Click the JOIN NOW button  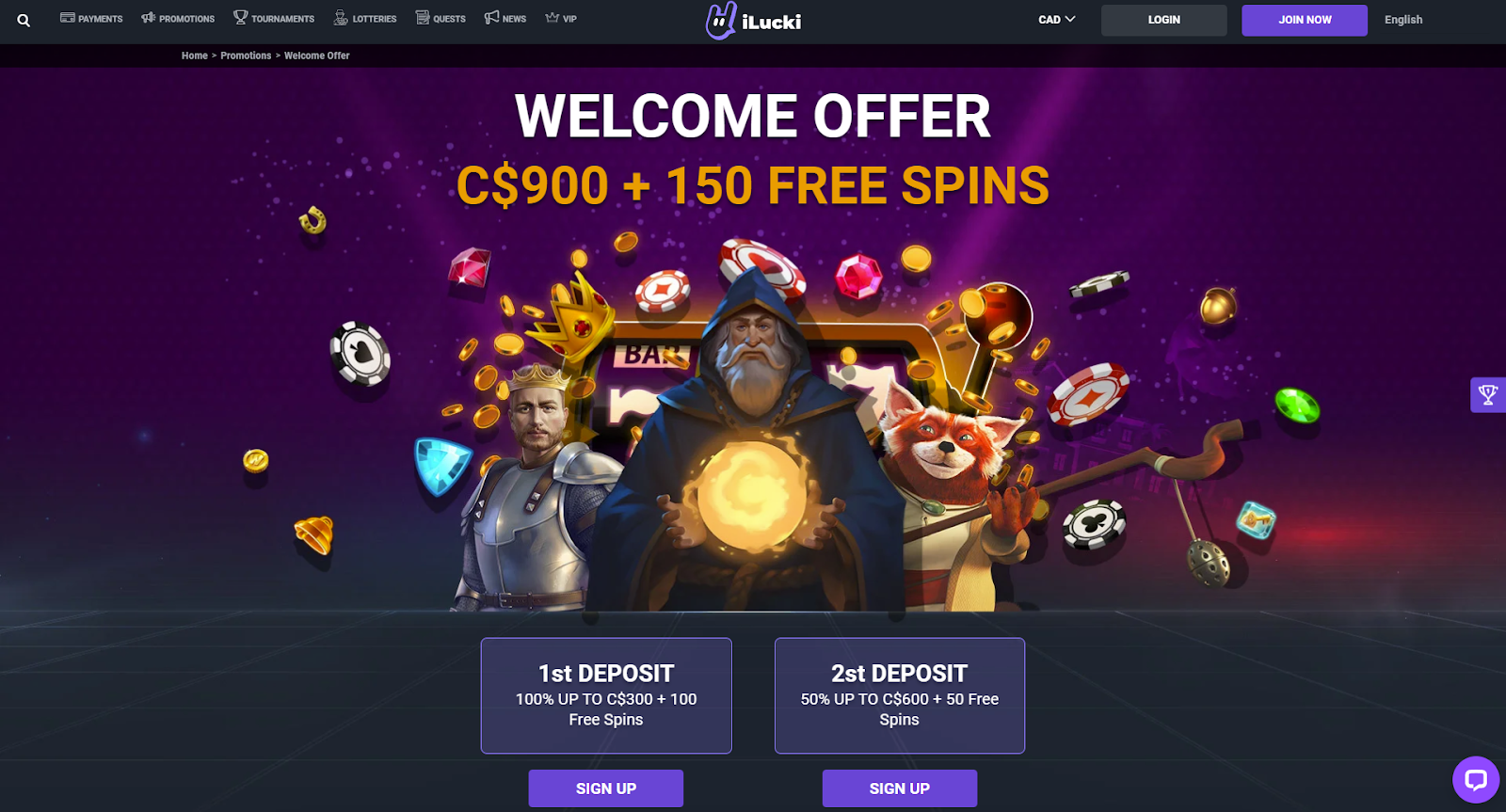pyautogui.click(x=1305, y=20)
